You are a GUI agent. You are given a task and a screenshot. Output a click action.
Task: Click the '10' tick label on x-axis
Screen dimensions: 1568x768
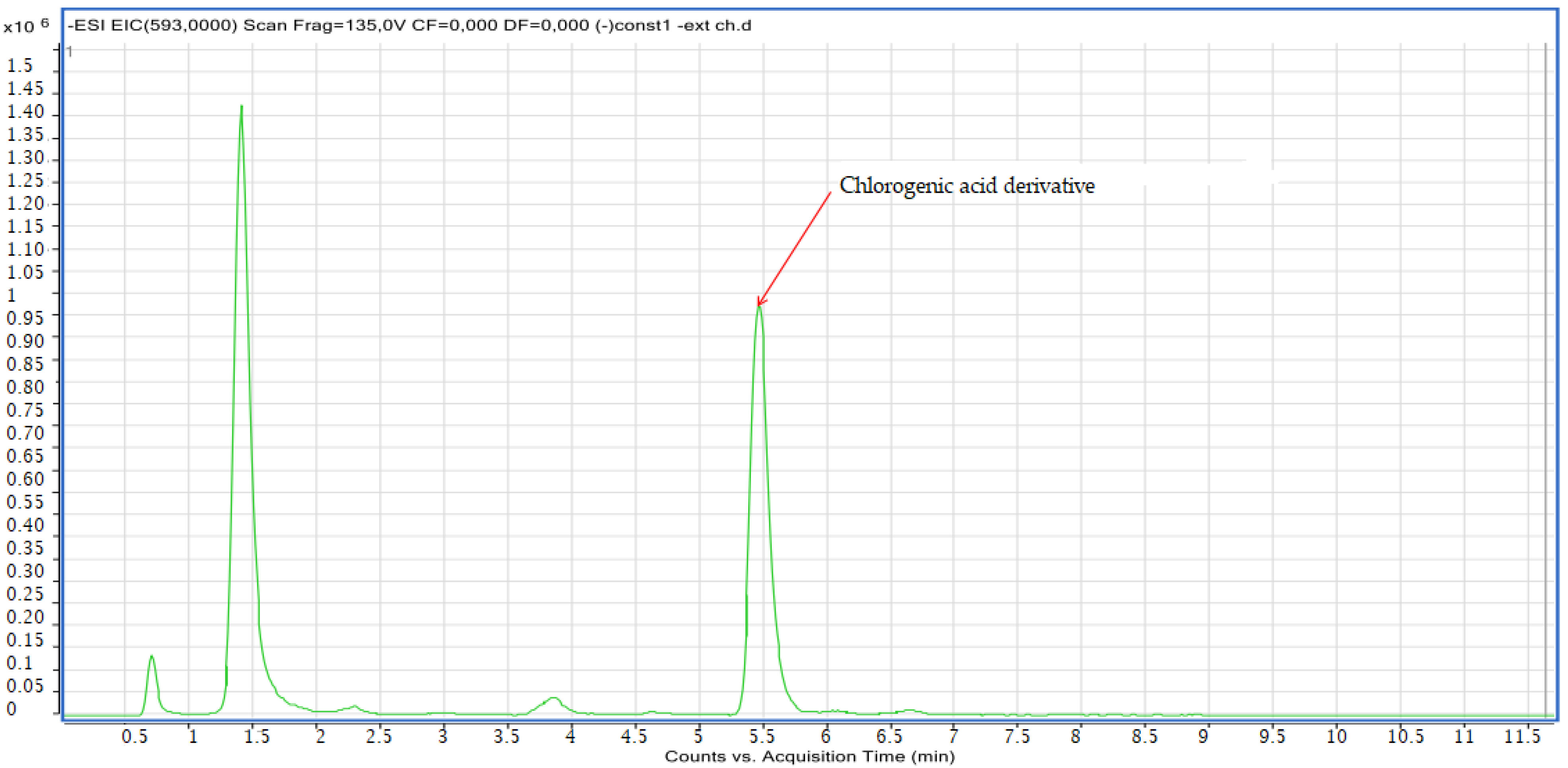point(1337,736)
